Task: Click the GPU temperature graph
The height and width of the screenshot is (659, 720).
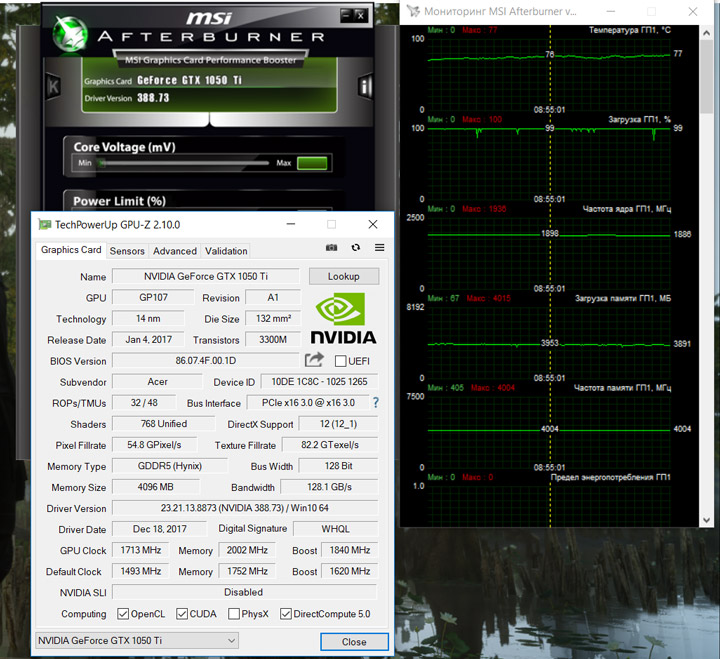Action: pyautogui.click(x=549, y=75)
